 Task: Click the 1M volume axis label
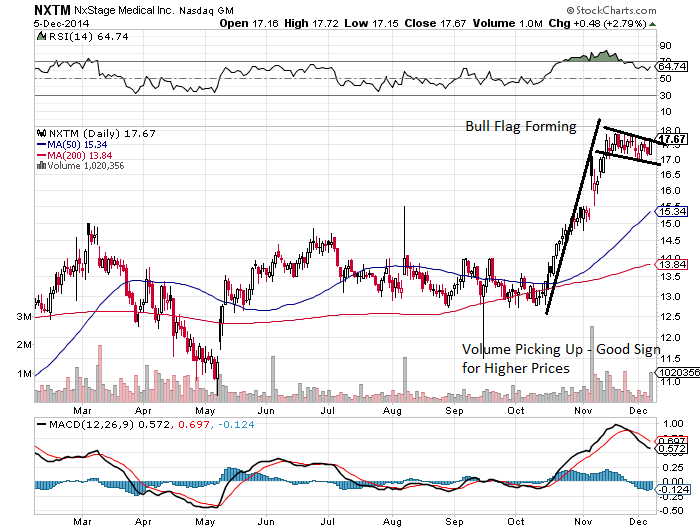coord(24,374)
